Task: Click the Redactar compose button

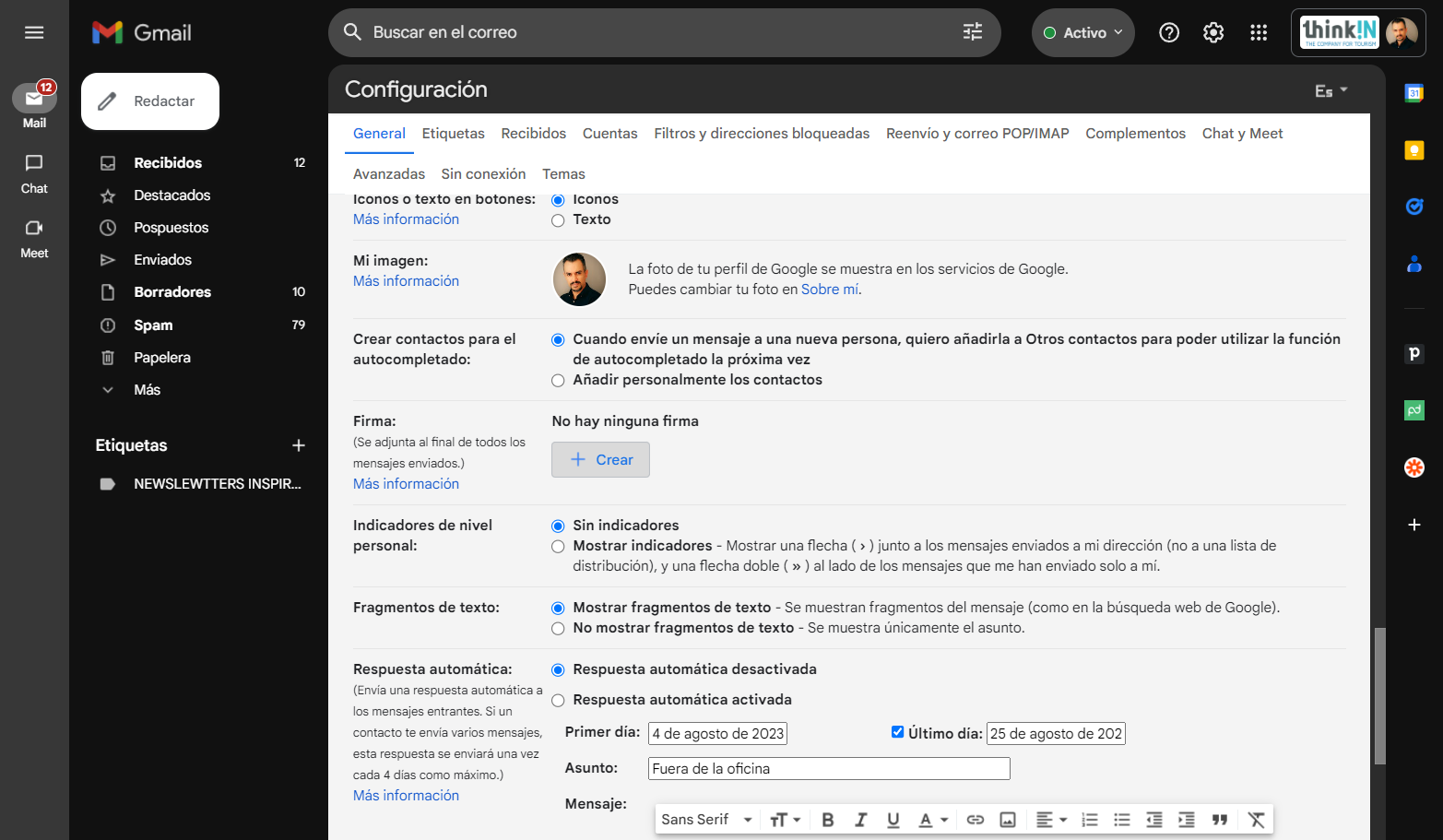Action: 150,101
